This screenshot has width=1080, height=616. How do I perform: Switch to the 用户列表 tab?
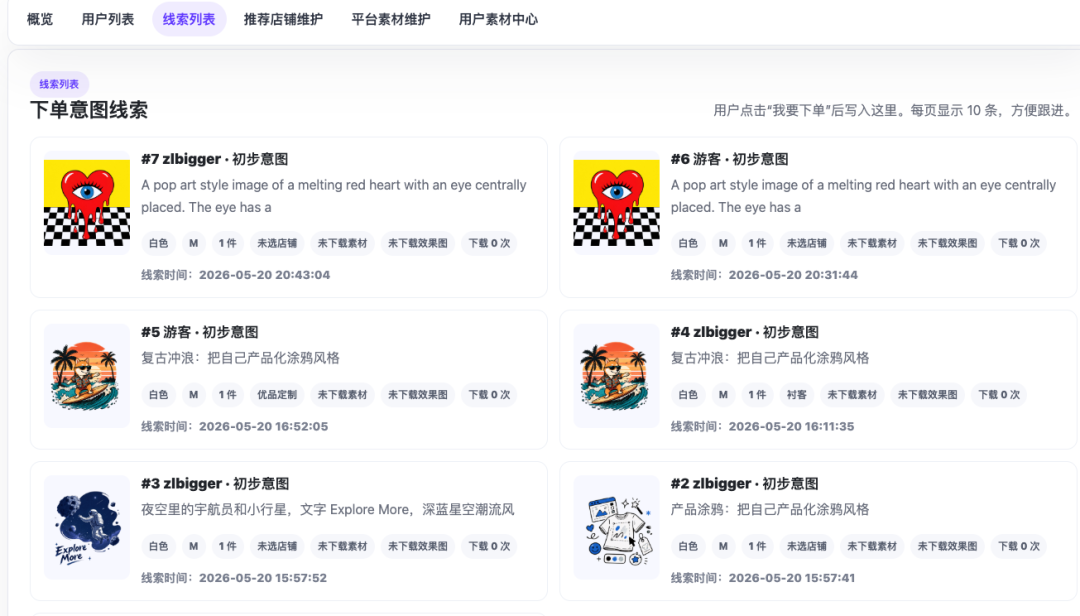(x=107, y=19)
